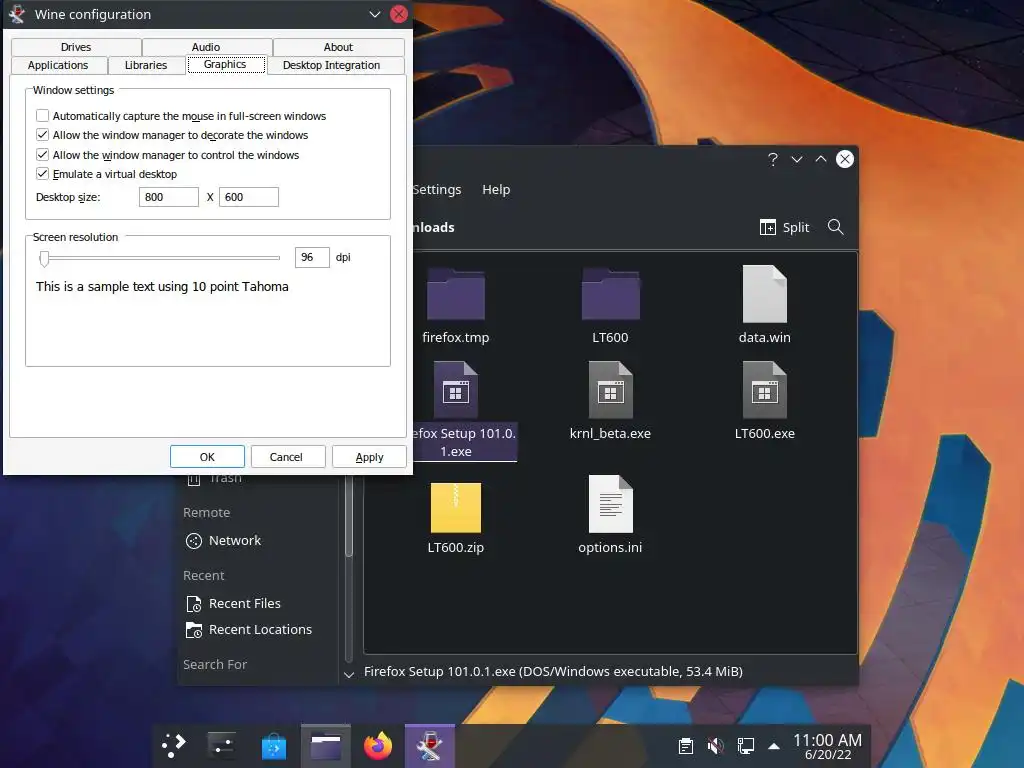The width and height of the screenshot is (1024, 768).
Task: Open the Discover software store taskbar icon
Action: coord(274,746)
